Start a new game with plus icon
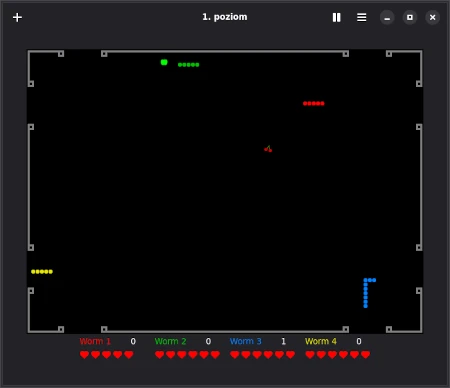The image size is (450, 388). (17, 17)
